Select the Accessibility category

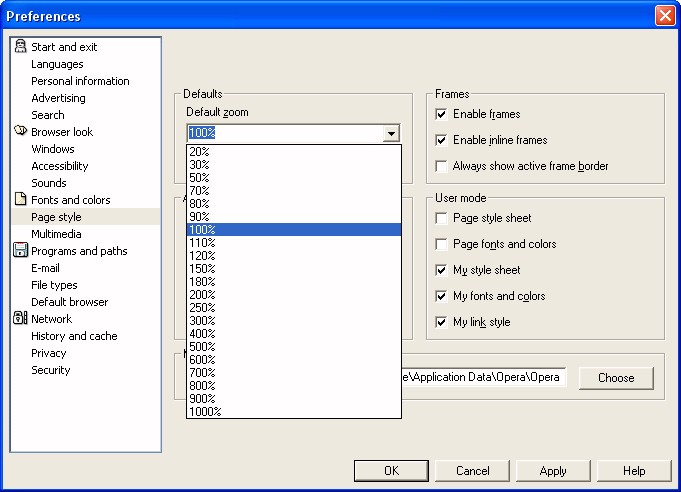pos(59,166)
